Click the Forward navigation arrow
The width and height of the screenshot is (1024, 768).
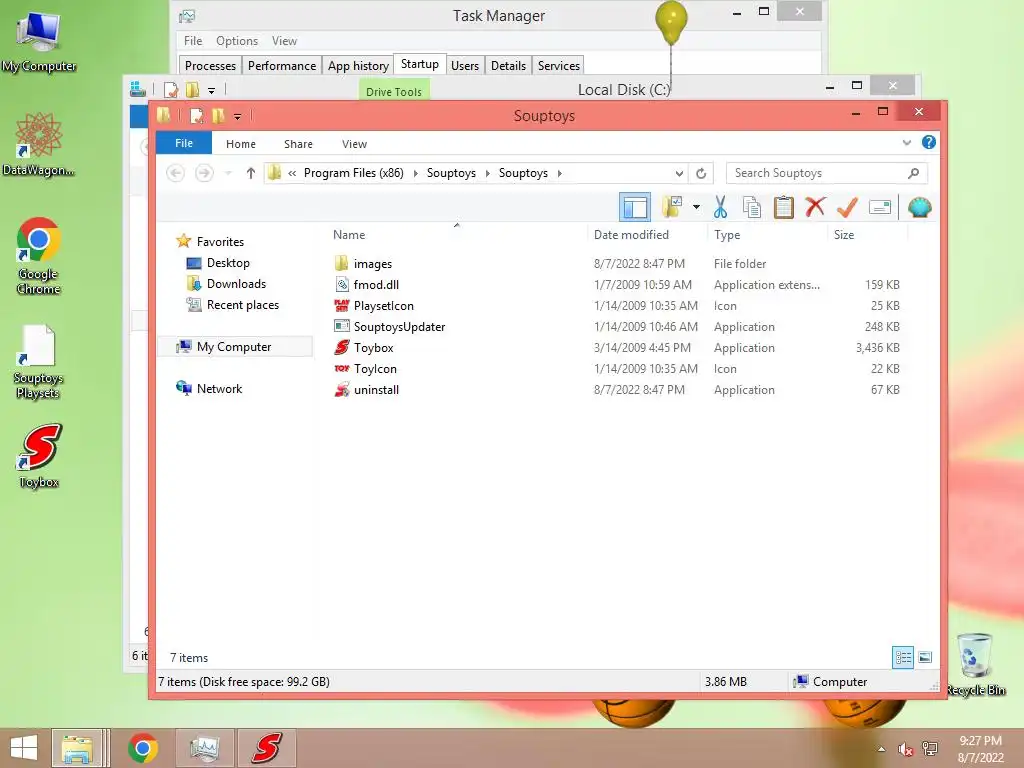[x=204, y=173]
